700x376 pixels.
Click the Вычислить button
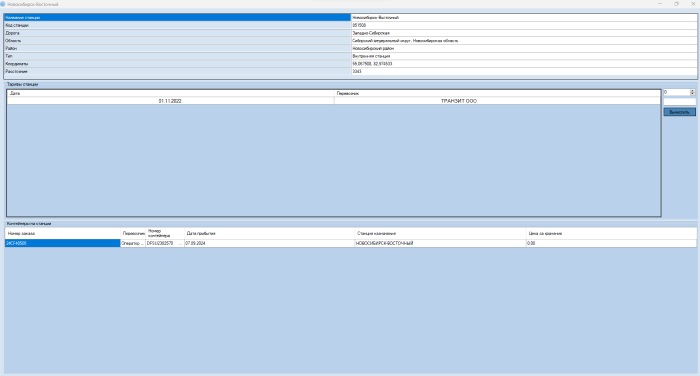pyautogui.click(x=679, y=112)
